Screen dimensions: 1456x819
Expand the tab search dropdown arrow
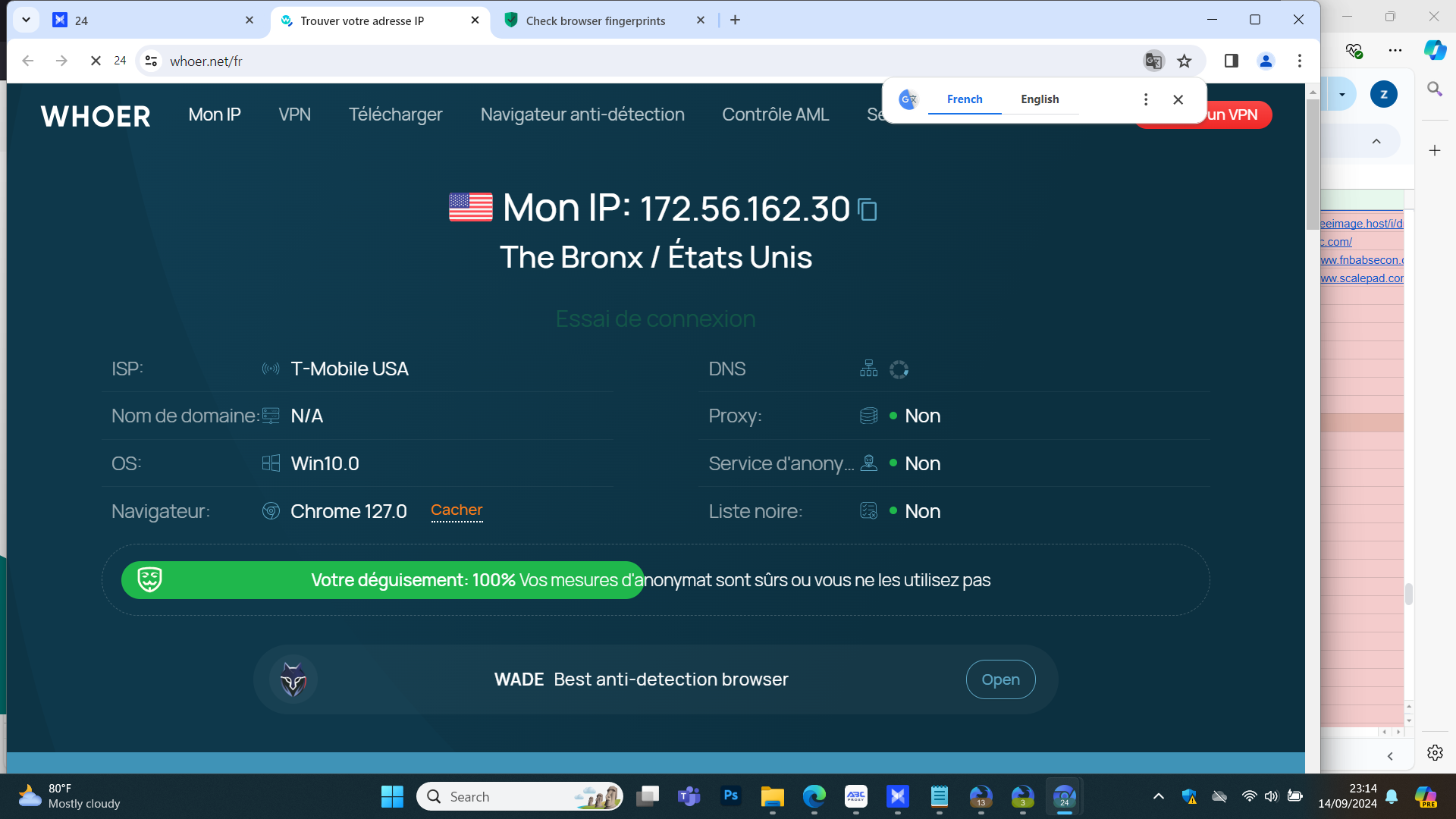26,20
